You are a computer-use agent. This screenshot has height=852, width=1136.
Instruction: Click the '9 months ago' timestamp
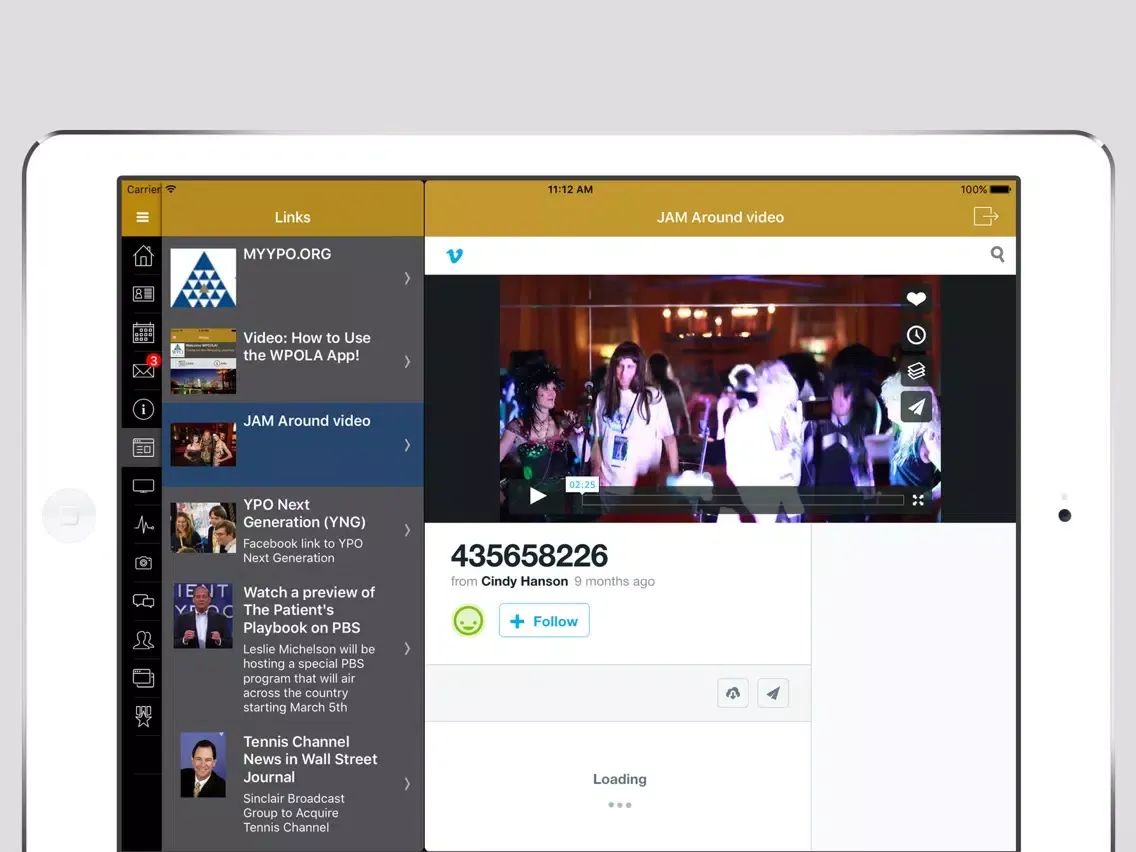pyautogui.click(x=614, y=581)
